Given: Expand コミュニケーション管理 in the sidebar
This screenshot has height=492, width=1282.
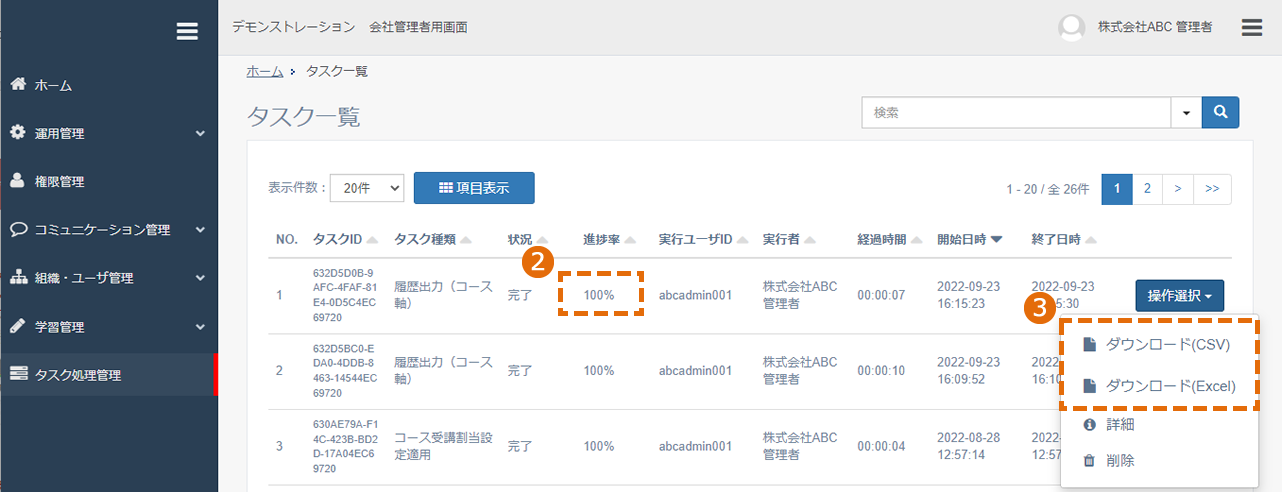Looking at the screenshot, I should click(108, 230).
